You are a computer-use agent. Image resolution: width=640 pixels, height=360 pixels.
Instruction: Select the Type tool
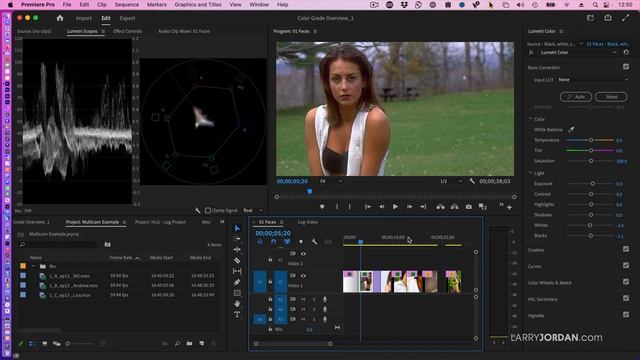pos(237,315)
